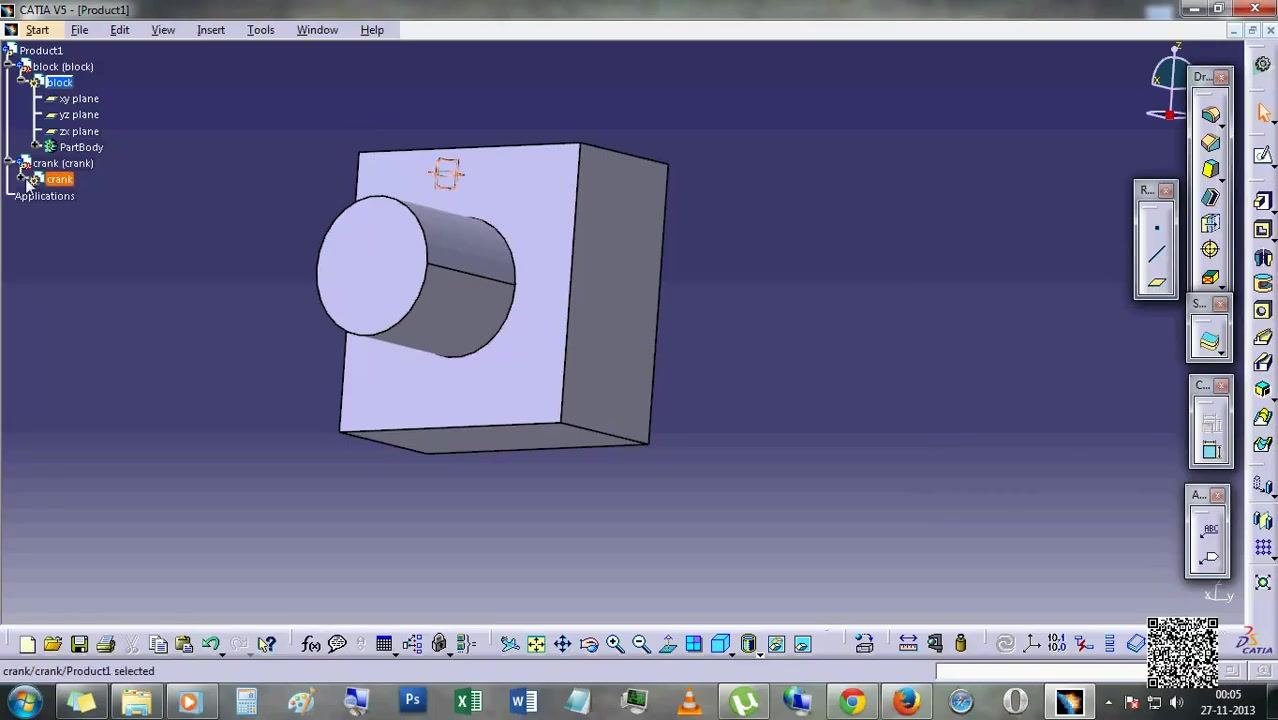
Task: Click the Fit All In icon
Action: (x=536, y=645)
